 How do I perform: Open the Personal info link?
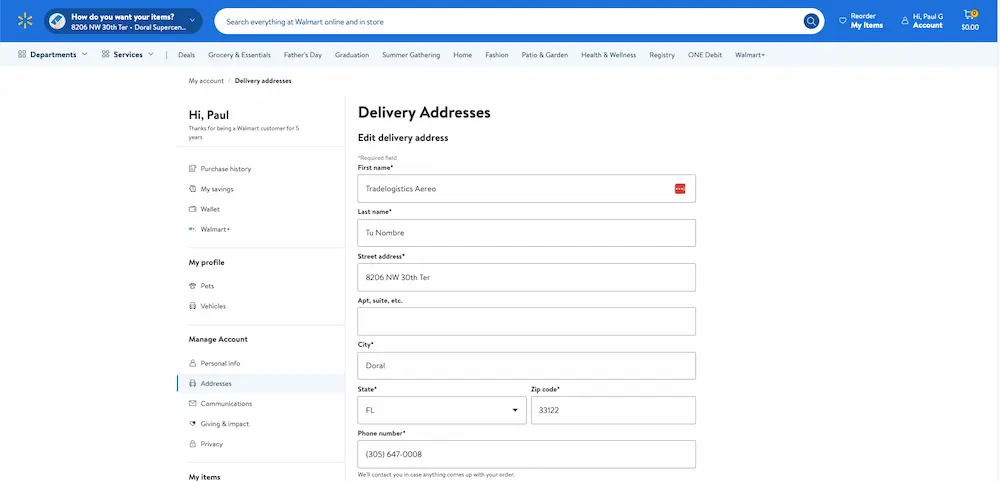pyautogui.click(x=220, y=364)
